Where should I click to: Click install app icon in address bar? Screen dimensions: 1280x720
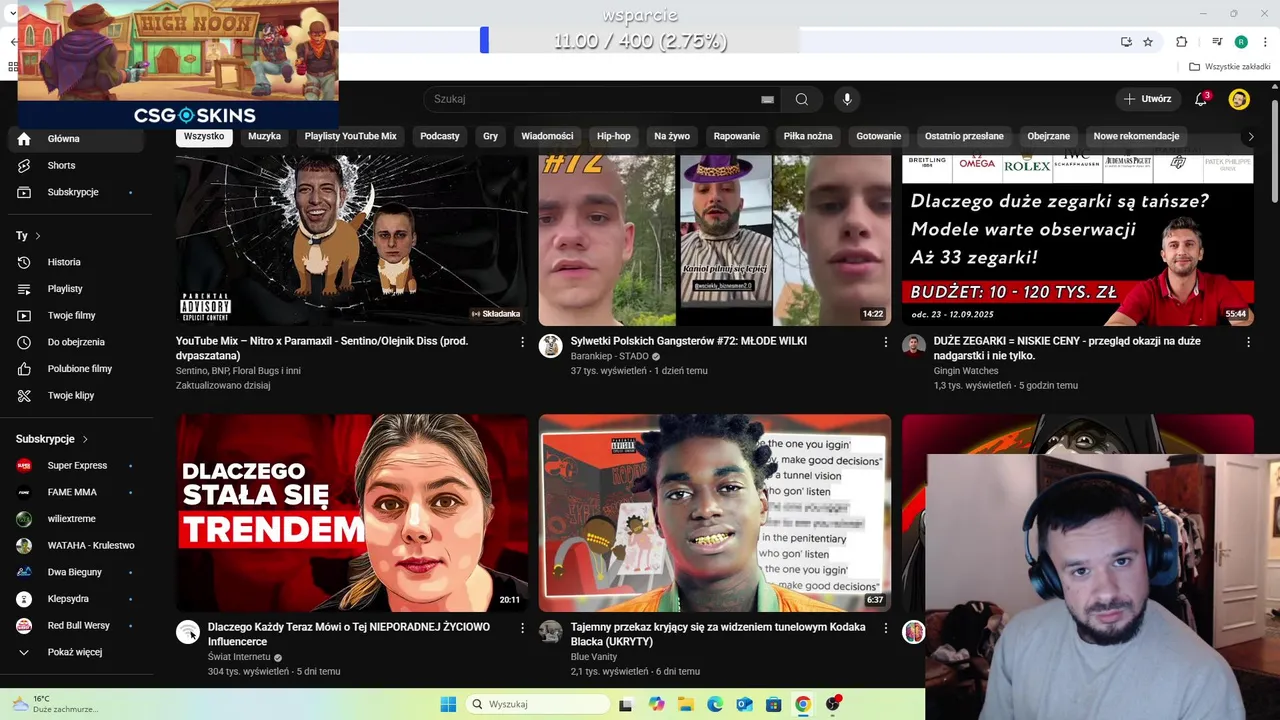[1126, 42]
